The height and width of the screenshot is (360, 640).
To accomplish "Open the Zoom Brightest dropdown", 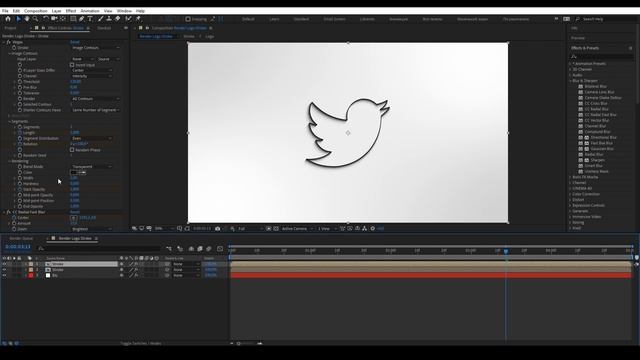I will pyautogui.click(x=91, y=229).
